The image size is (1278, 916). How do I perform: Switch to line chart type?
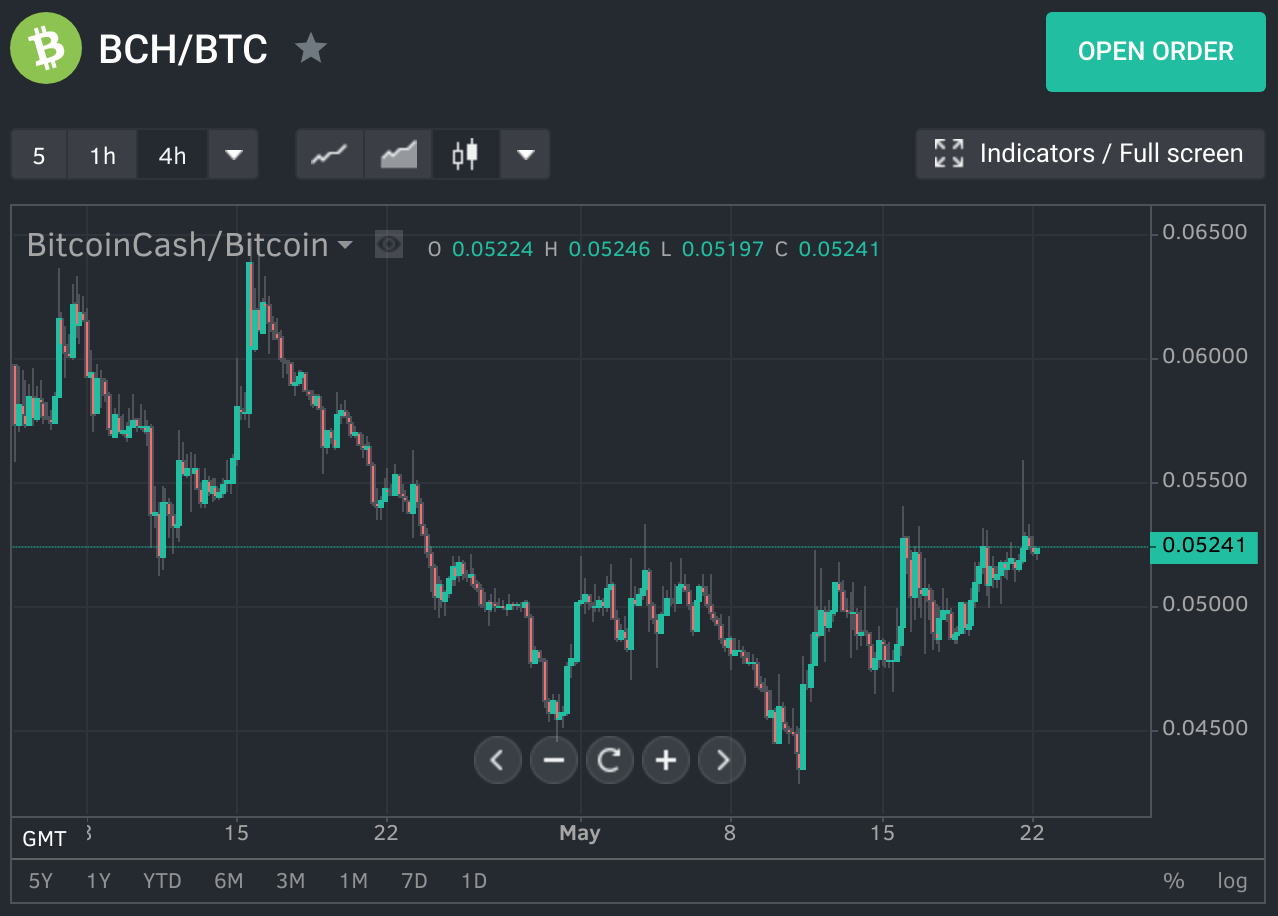click(x=329, y=154)
